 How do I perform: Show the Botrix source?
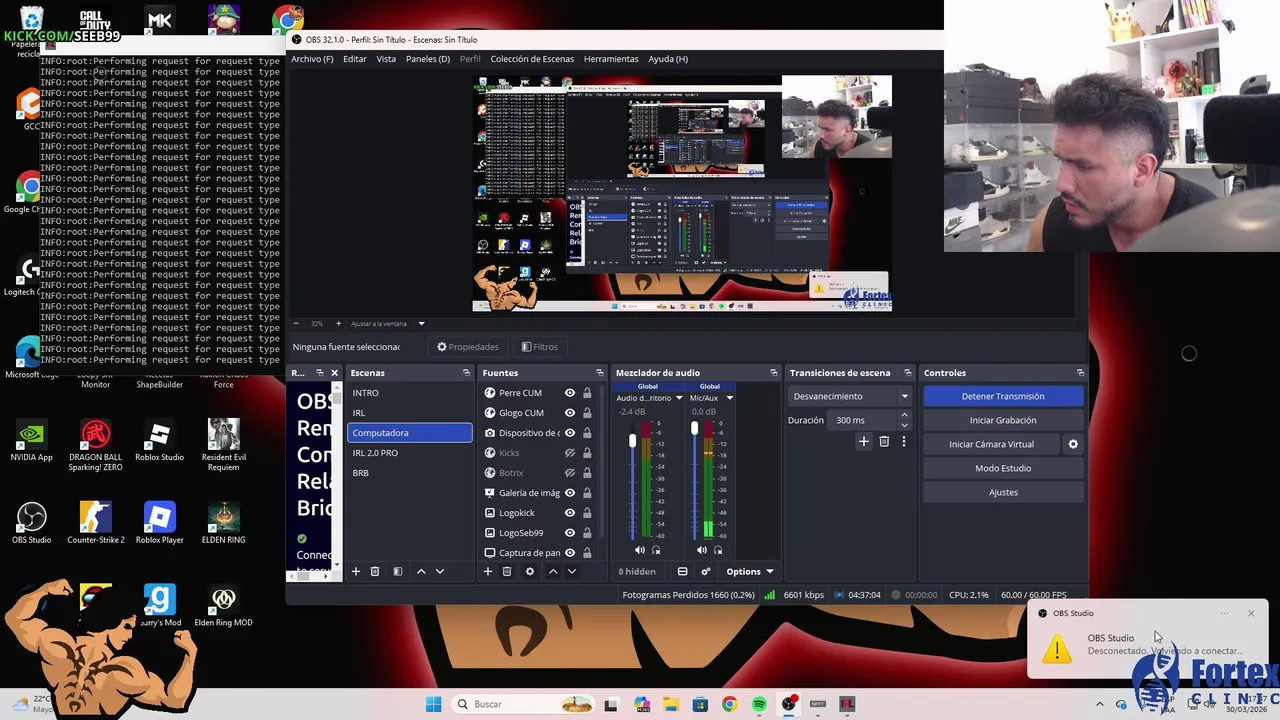(570, 473)
